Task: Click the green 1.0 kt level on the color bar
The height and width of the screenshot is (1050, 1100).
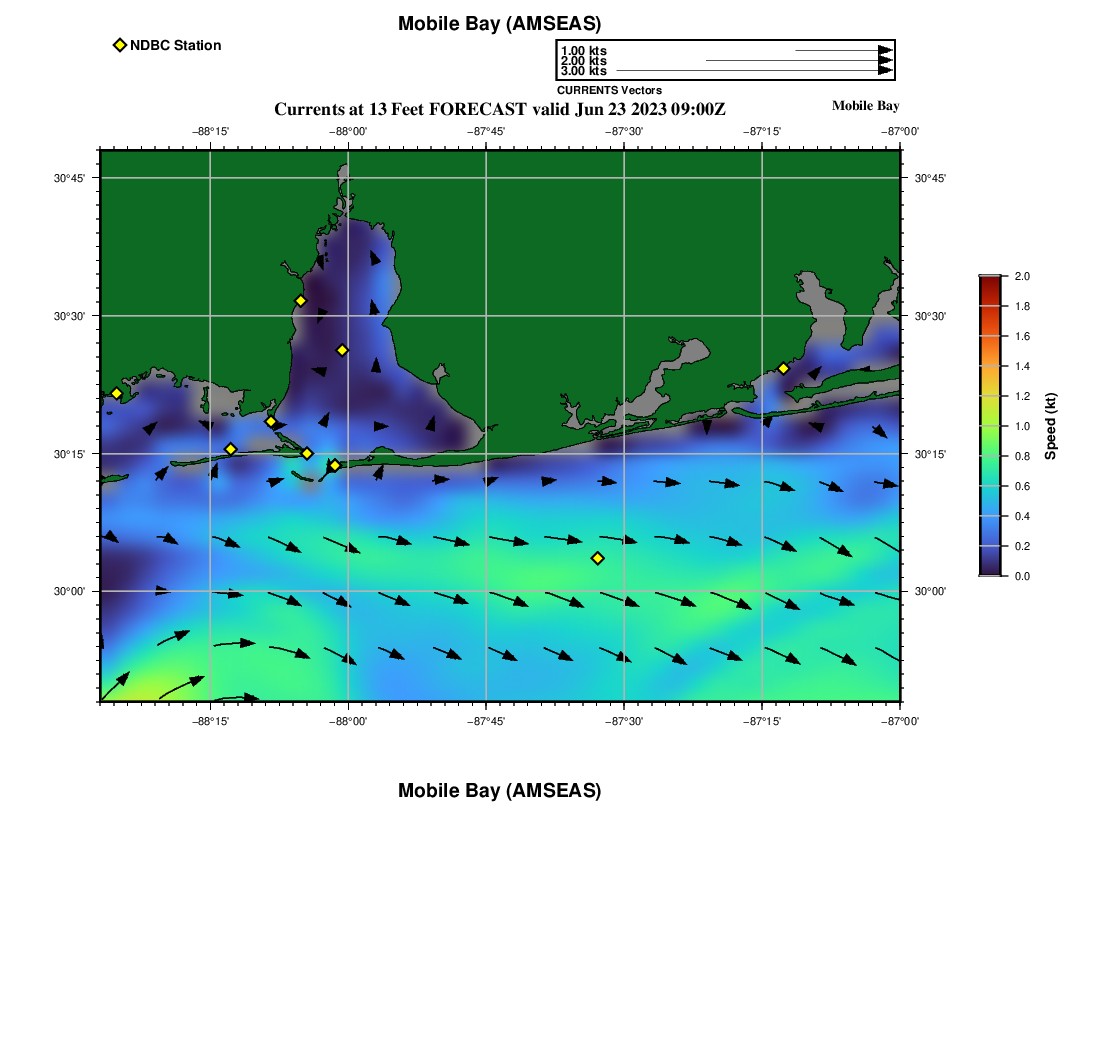Action: [x=990, y=426]
